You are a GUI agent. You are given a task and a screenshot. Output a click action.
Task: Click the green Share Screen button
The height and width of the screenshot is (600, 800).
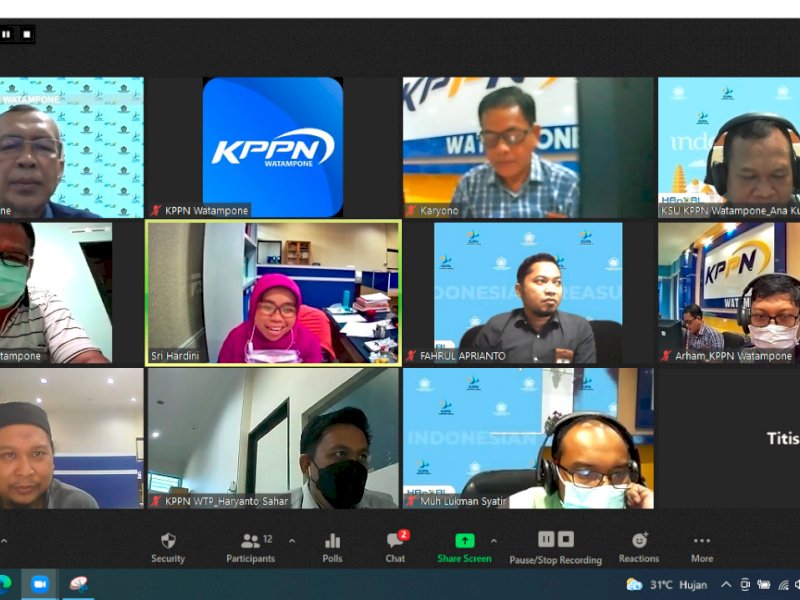[464, 548]
